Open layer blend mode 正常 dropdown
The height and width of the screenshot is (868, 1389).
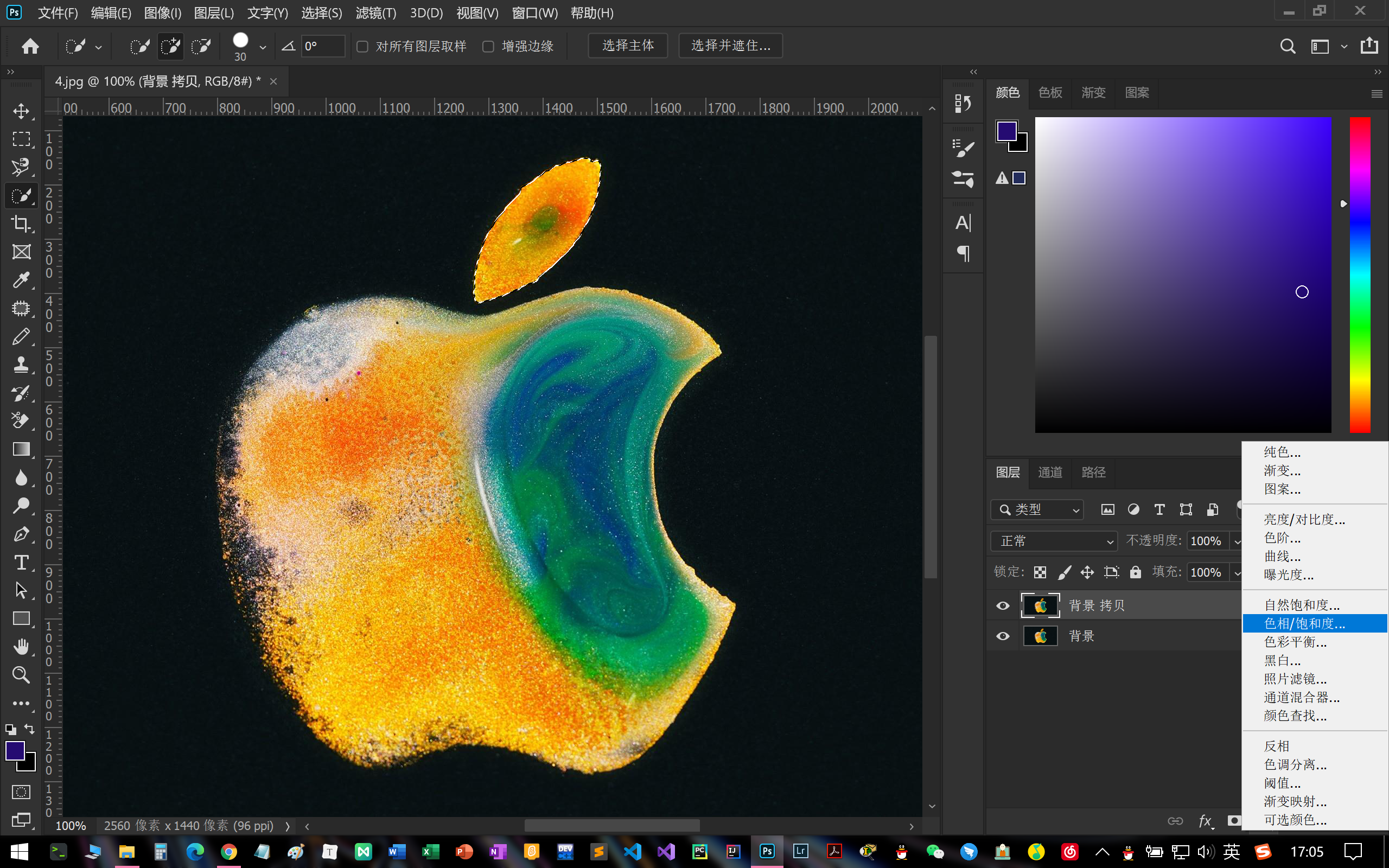[x=1054, y=541]
